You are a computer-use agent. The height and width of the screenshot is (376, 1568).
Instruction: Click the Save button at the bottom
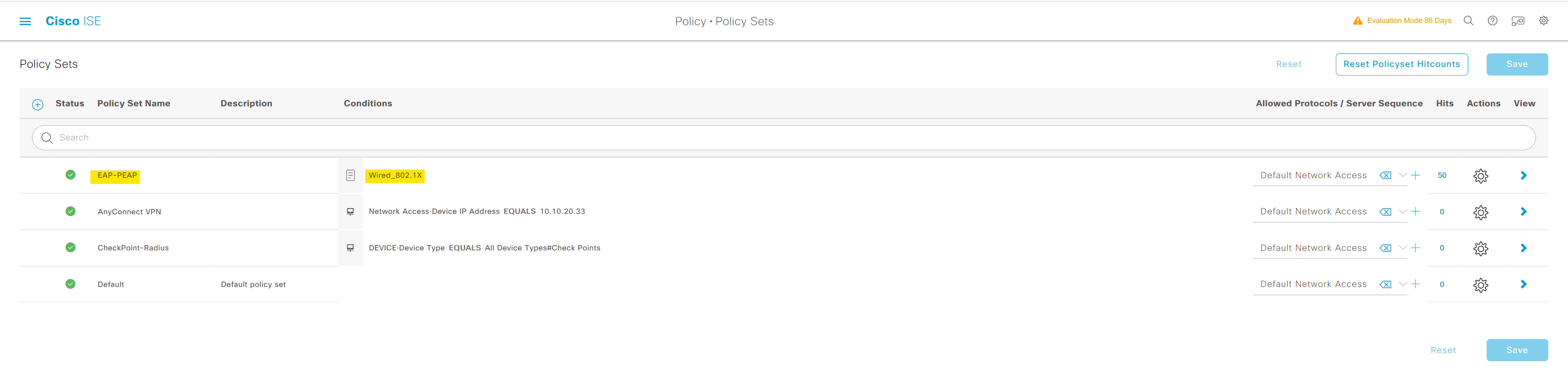1517,350
